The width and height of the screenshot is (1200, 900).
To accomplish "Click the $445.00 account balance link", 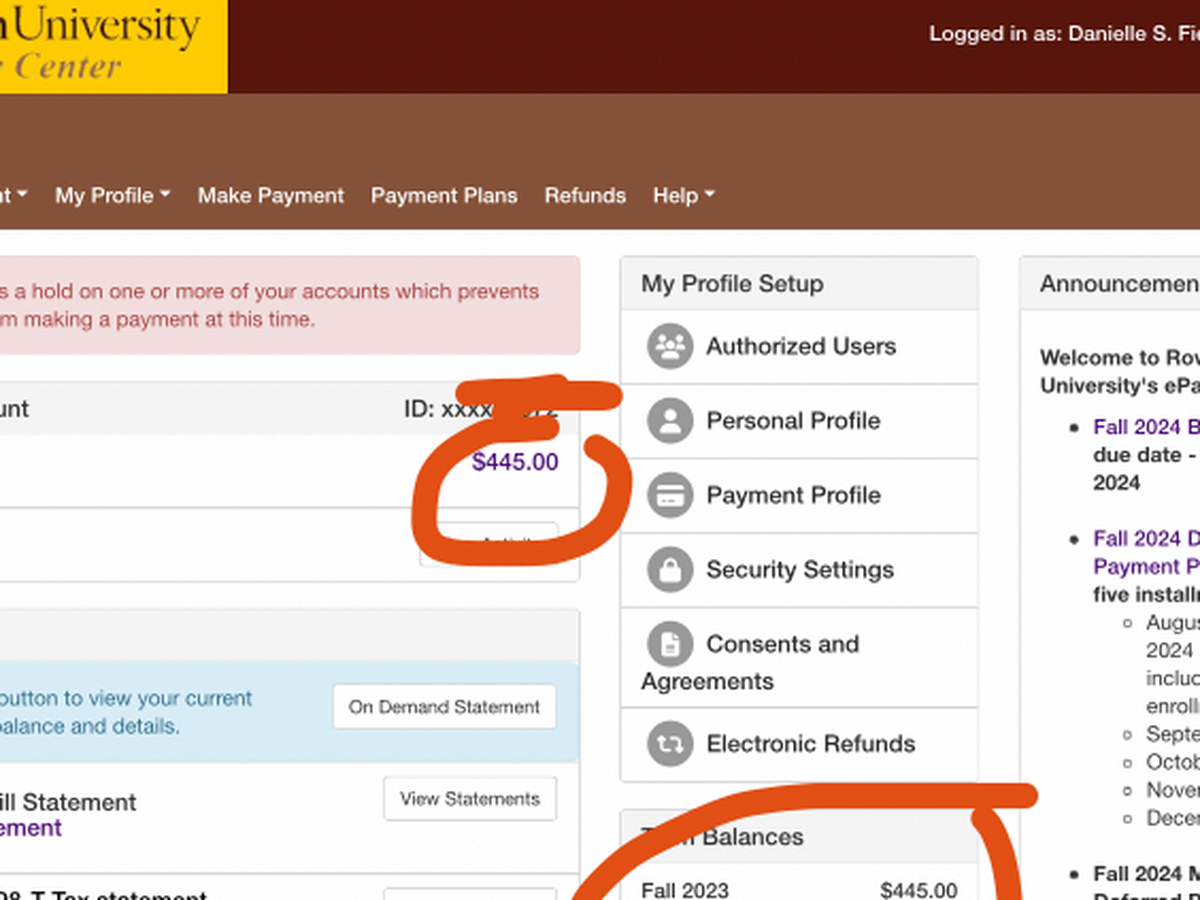I will click(x=515, y=462).
